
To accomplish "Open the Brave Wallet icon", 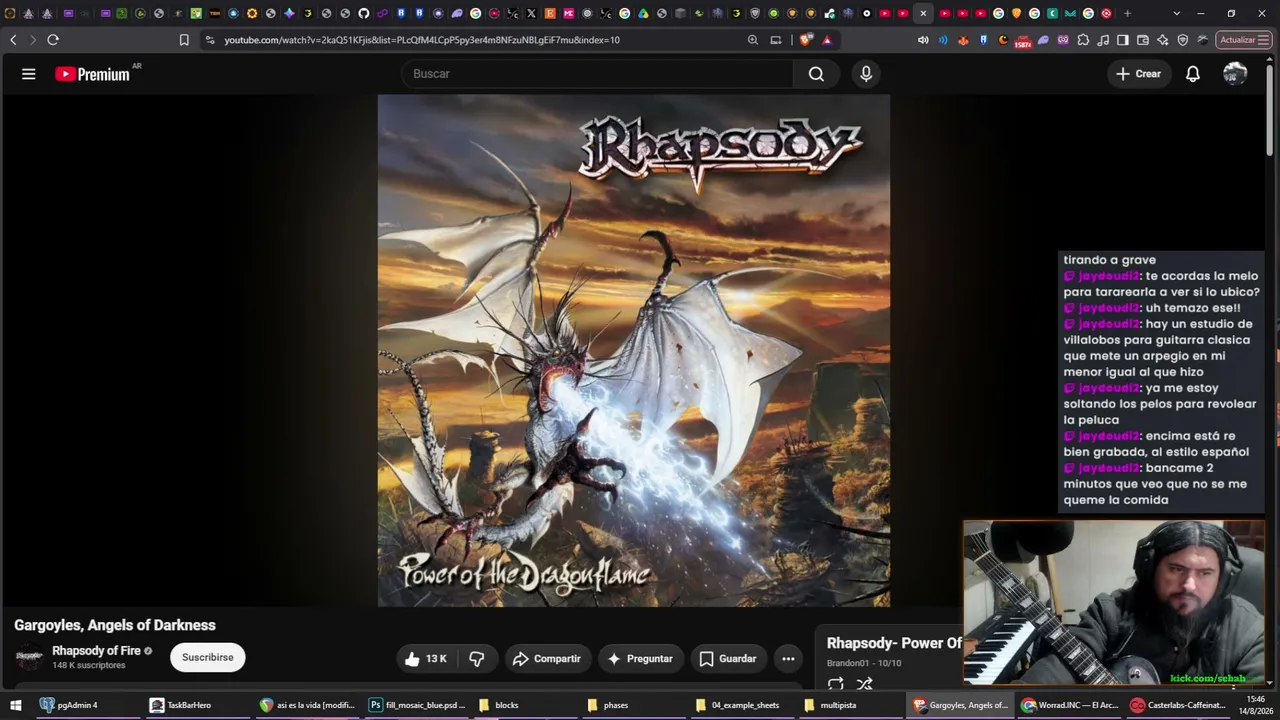I will point(1143,40).
